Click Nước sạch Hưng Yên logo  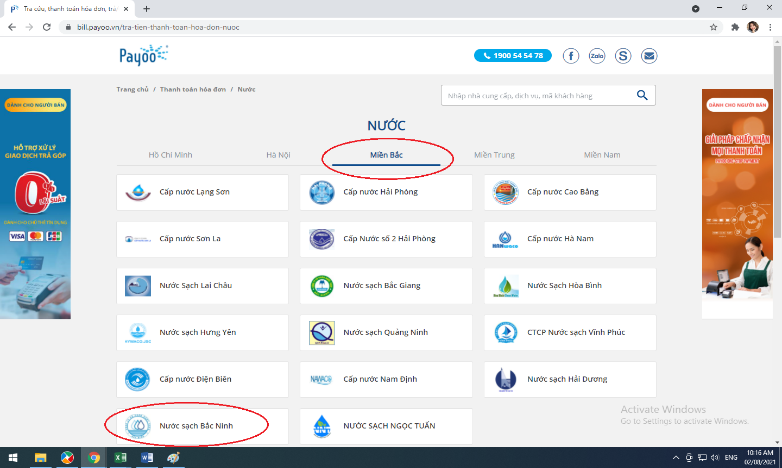(138, 333)
